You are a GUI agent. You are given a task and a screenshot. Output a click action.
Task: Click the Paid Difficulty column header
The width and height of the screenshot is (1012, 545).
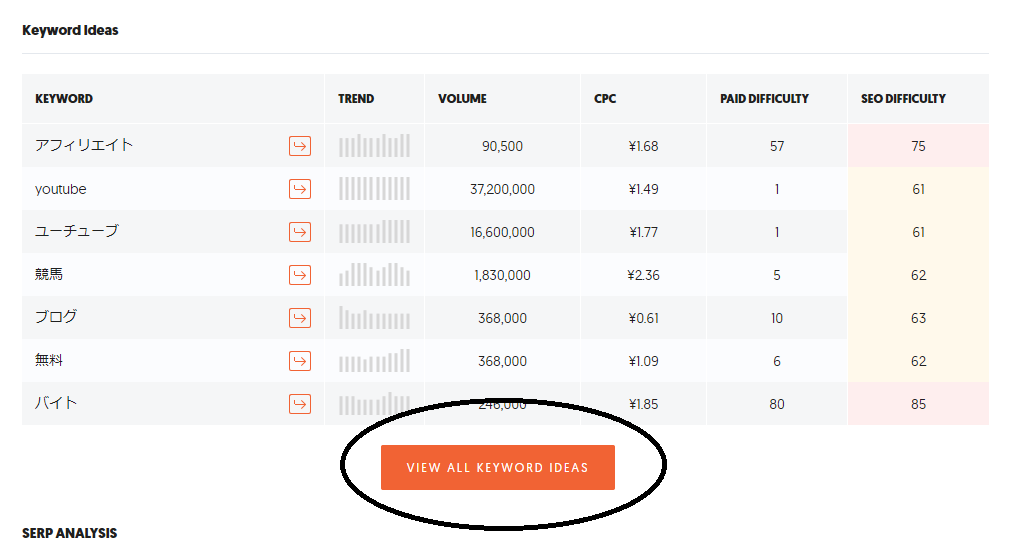click(x=764, y=99)
